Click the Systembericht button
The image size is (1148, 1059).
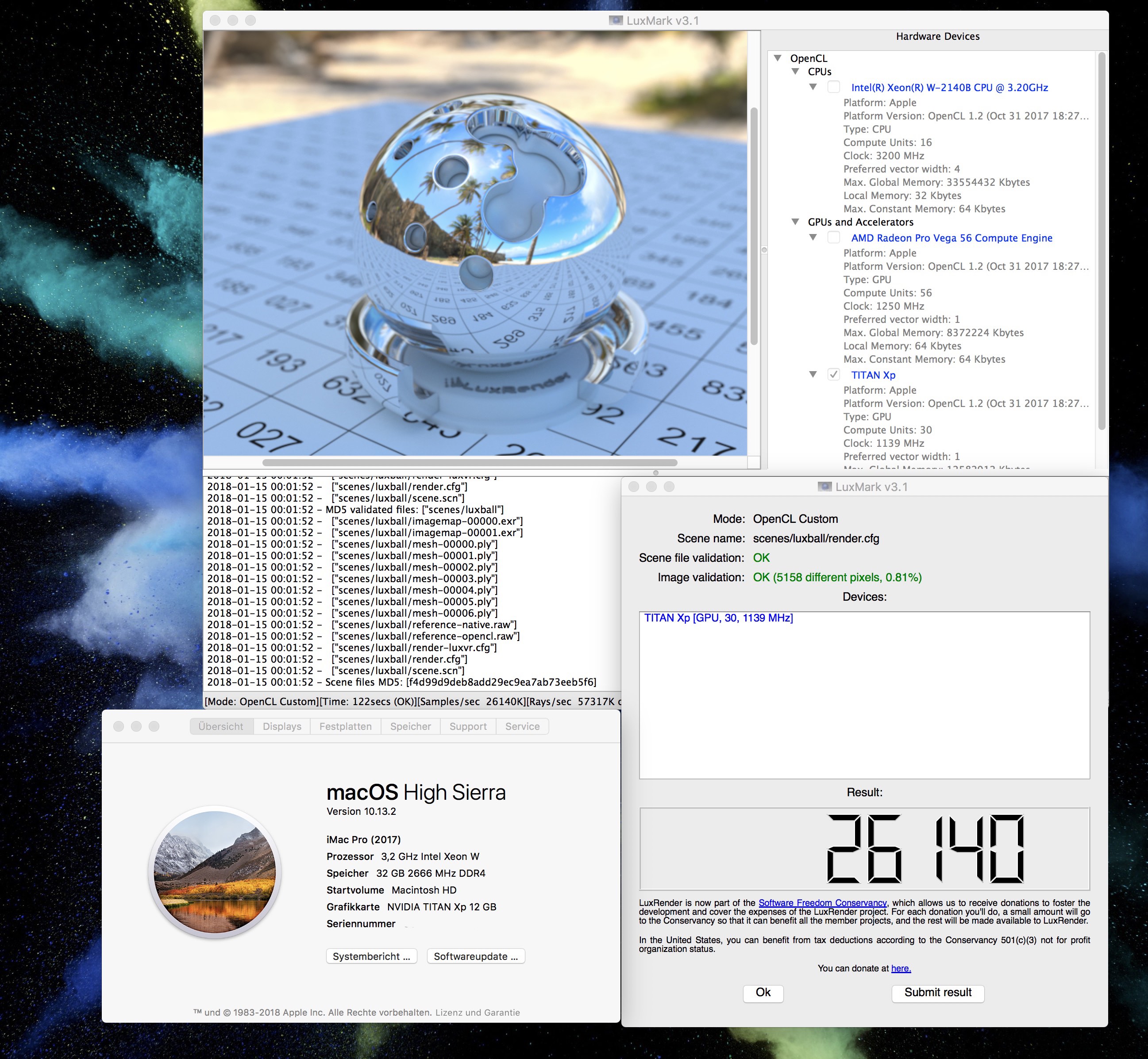pyautogui.click(x=372, y=956)
